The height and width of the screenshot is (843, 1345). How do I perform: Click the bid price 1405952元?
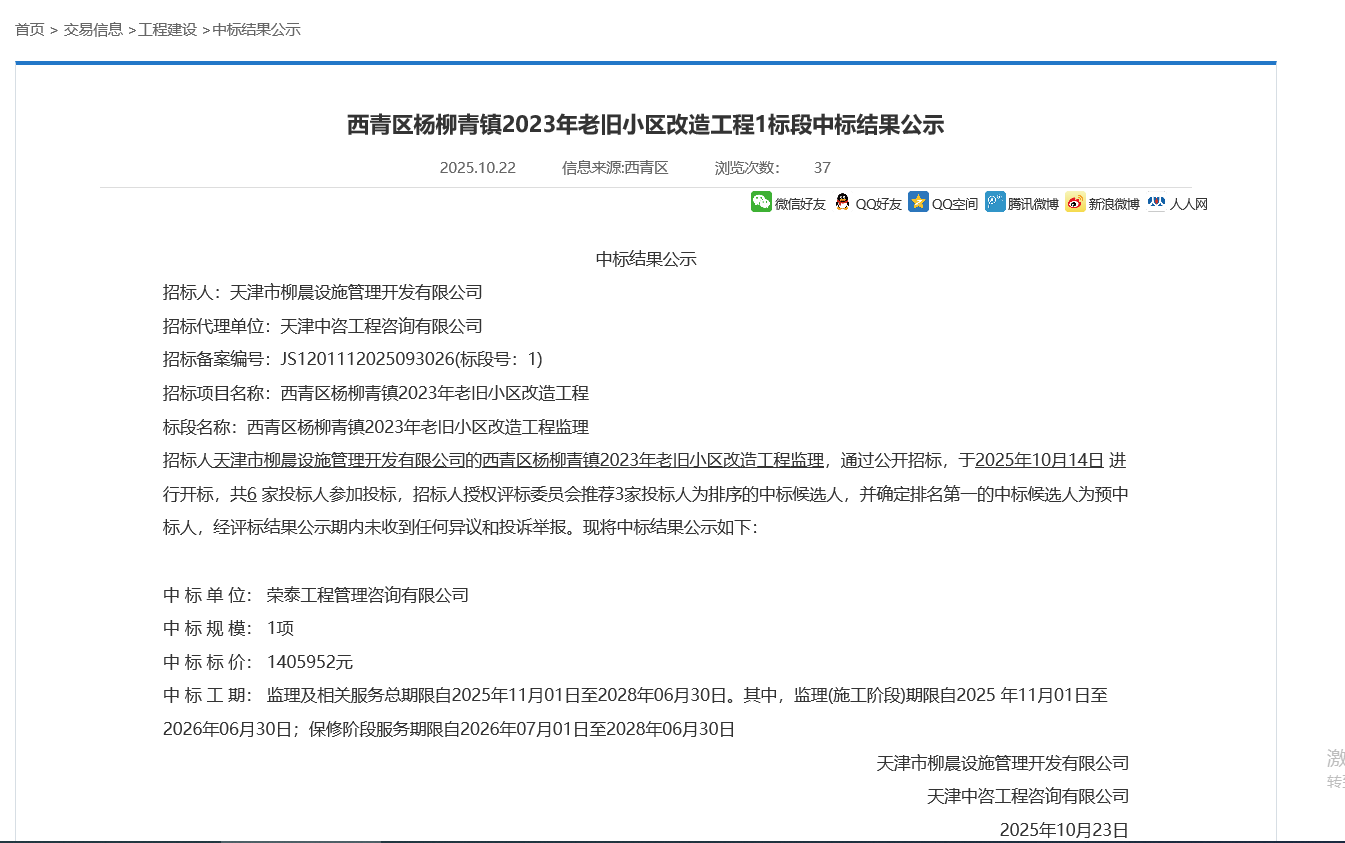(309, 662)
